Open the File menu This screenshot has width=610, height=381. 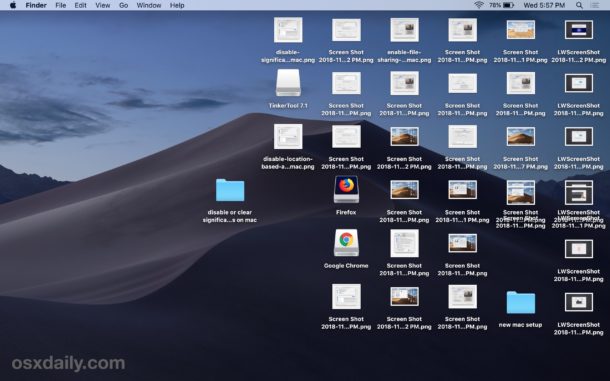pos(61,5)
